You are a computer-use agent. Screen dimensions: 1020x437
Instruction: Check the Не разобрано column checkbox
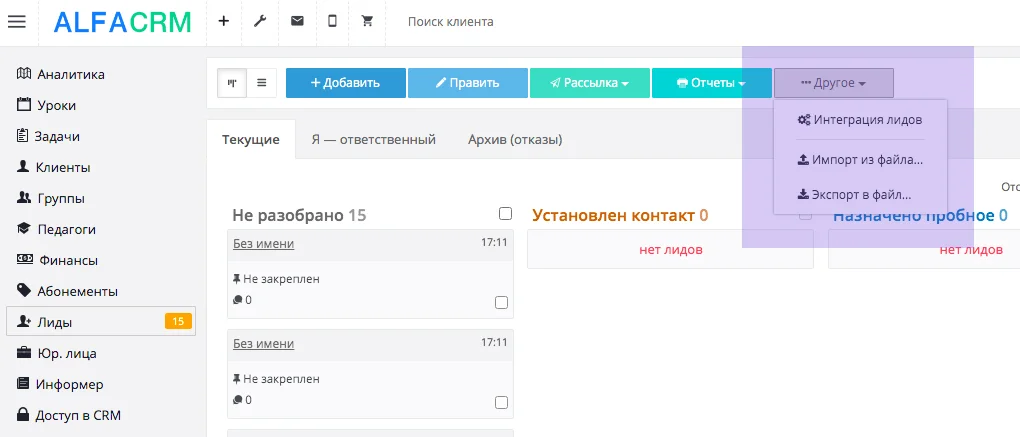[x=505, y=214]
